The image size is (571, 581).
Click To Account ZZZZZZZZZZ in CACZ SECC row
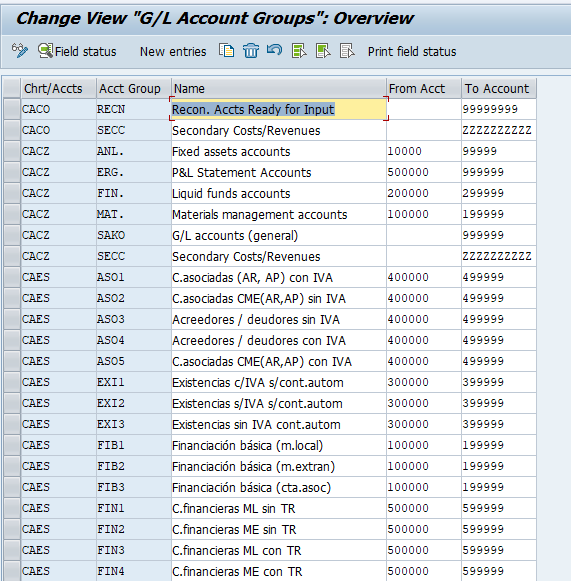coord(499,256)
